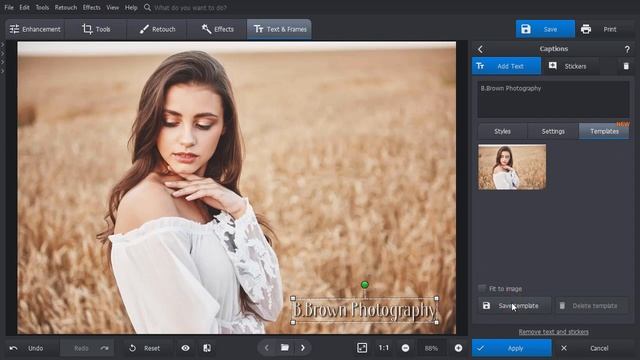Viewport: 640px width, 360px height.
Task: Click the Redo button
Action: 87,348
